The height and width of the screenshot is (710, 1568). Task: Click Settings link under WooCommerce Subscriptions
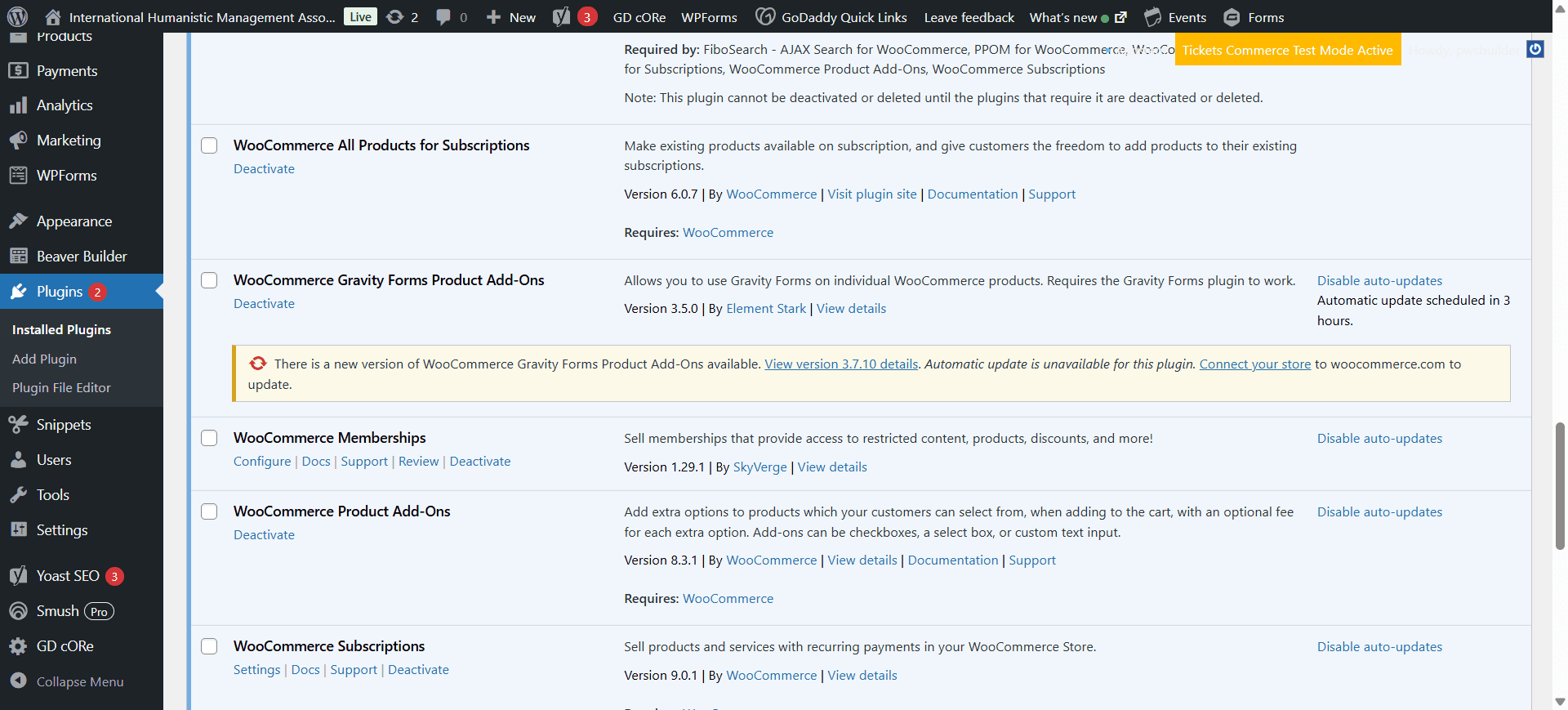256,670
